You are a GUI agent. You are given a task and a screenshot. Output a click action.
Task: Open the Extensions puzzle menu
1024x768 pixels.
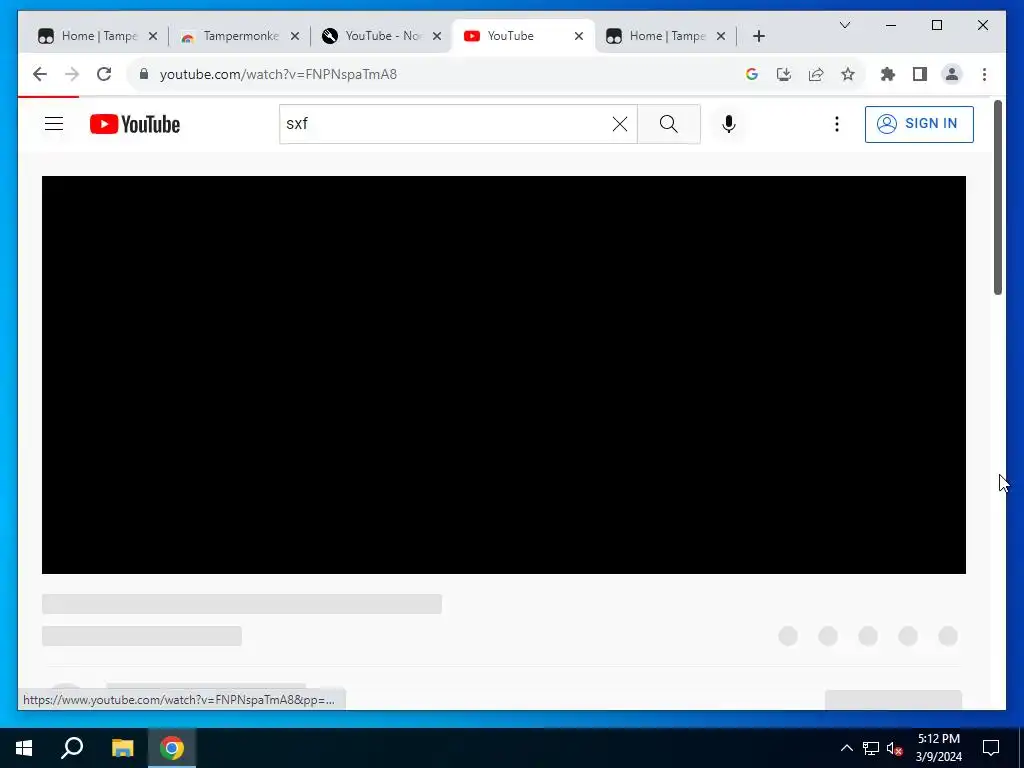coord(888,74)
